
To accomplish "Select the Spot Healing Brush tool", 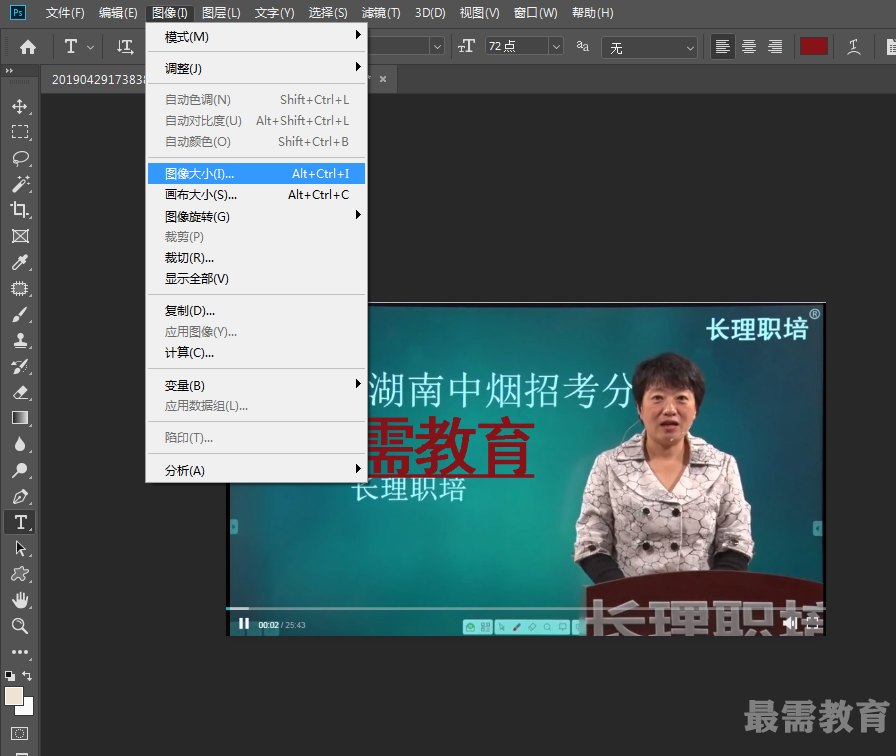I will [x=20, y=289].
